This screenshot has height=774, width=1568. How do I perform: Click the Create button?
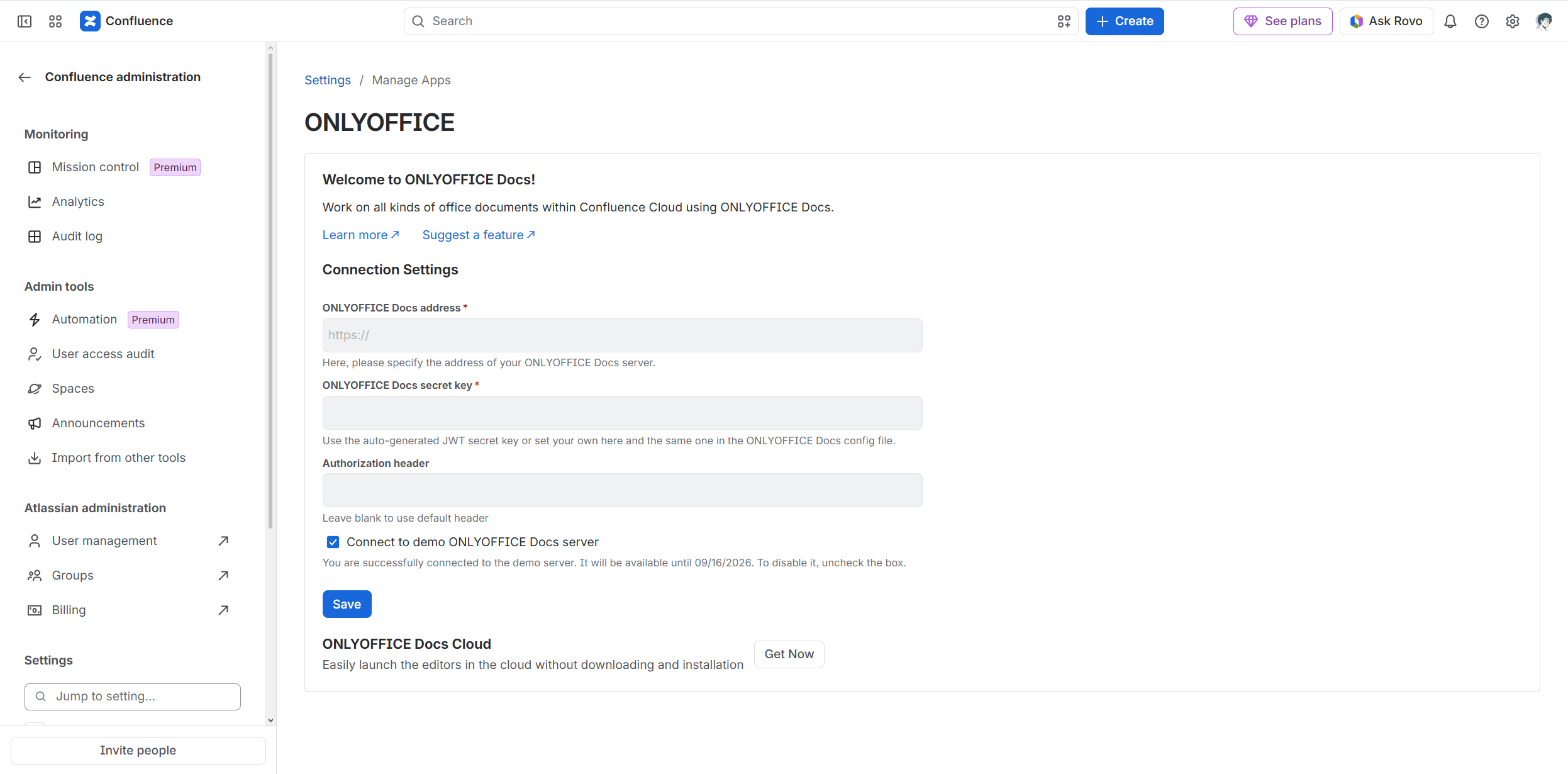1125,21
